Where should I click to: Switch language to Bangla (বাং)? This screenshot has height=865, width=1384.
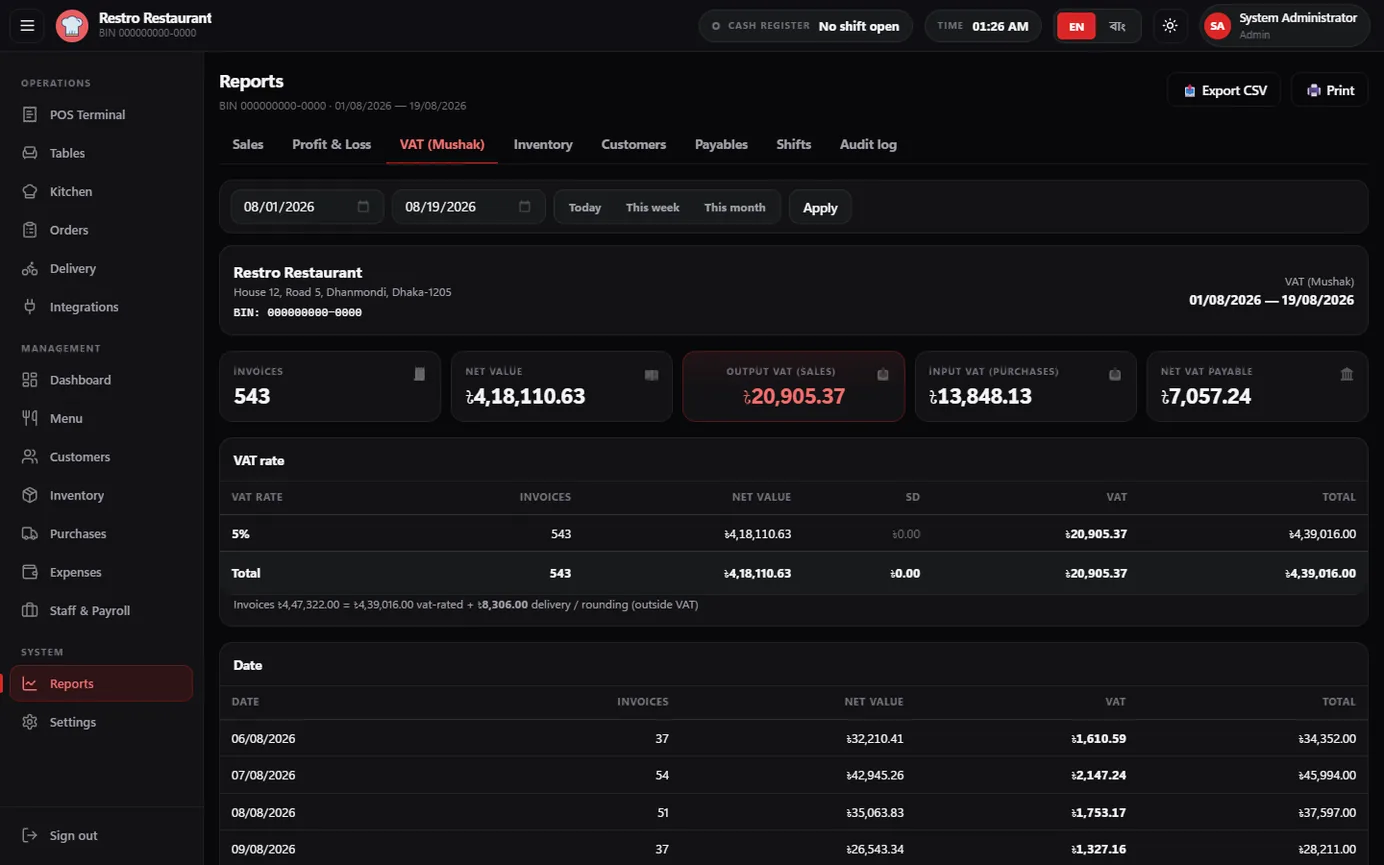coord(1118,27)
